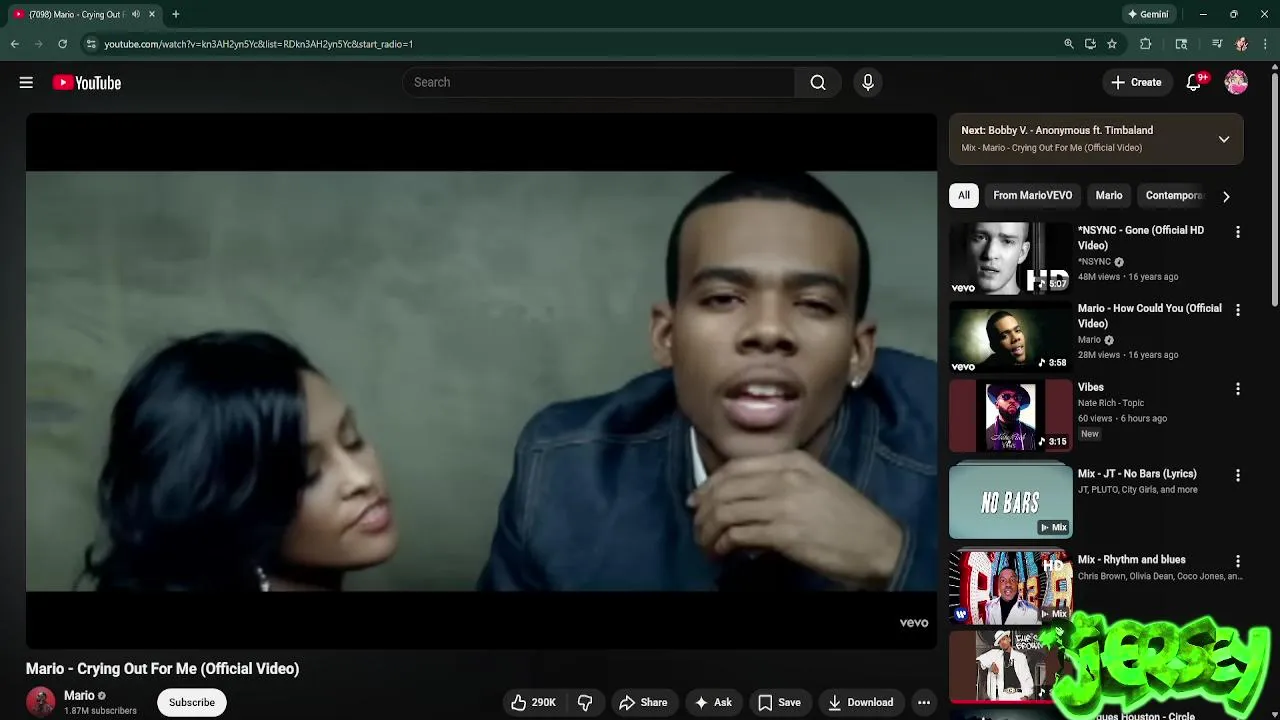Click the browser address bar URL
1280x720 pixels.
[x=258, y=44]
